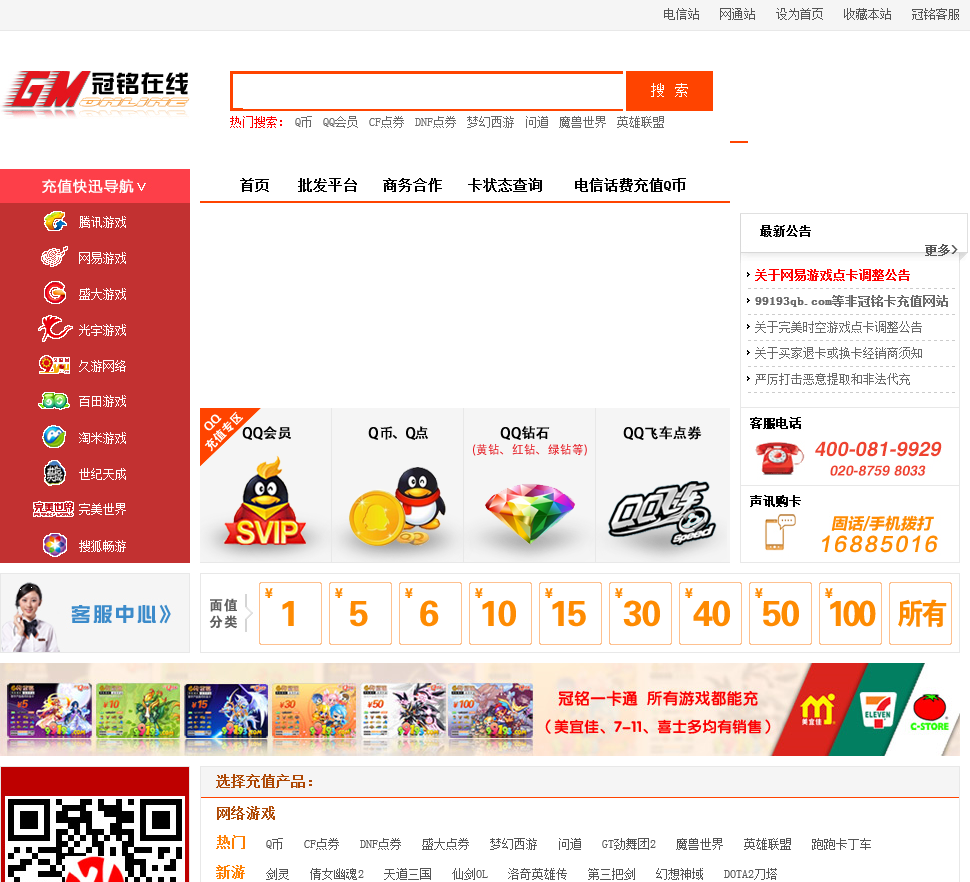Select the ¥50 face value button
Screen dimensions: 970x882
coord(780,614)
